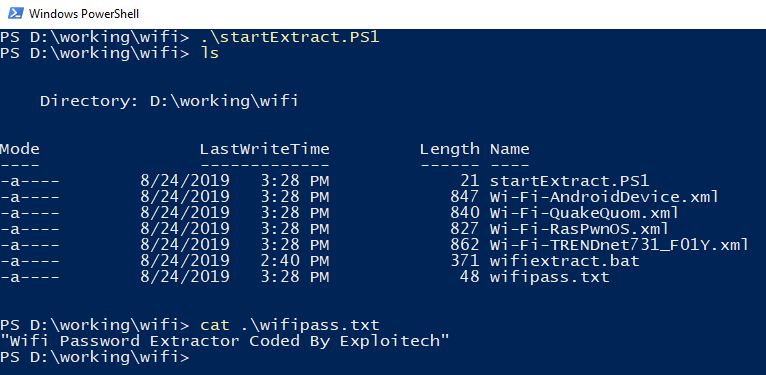Click the wifiextract.bat file name

point(564,261)
